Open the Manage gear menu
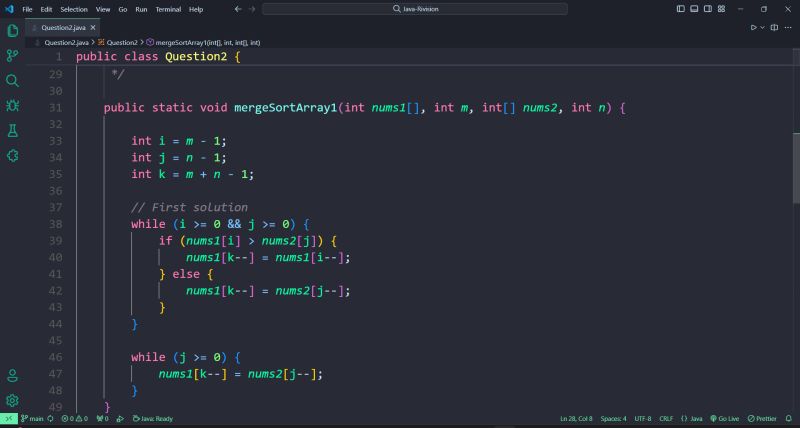 pyautogui.click(x=13, y=400)
